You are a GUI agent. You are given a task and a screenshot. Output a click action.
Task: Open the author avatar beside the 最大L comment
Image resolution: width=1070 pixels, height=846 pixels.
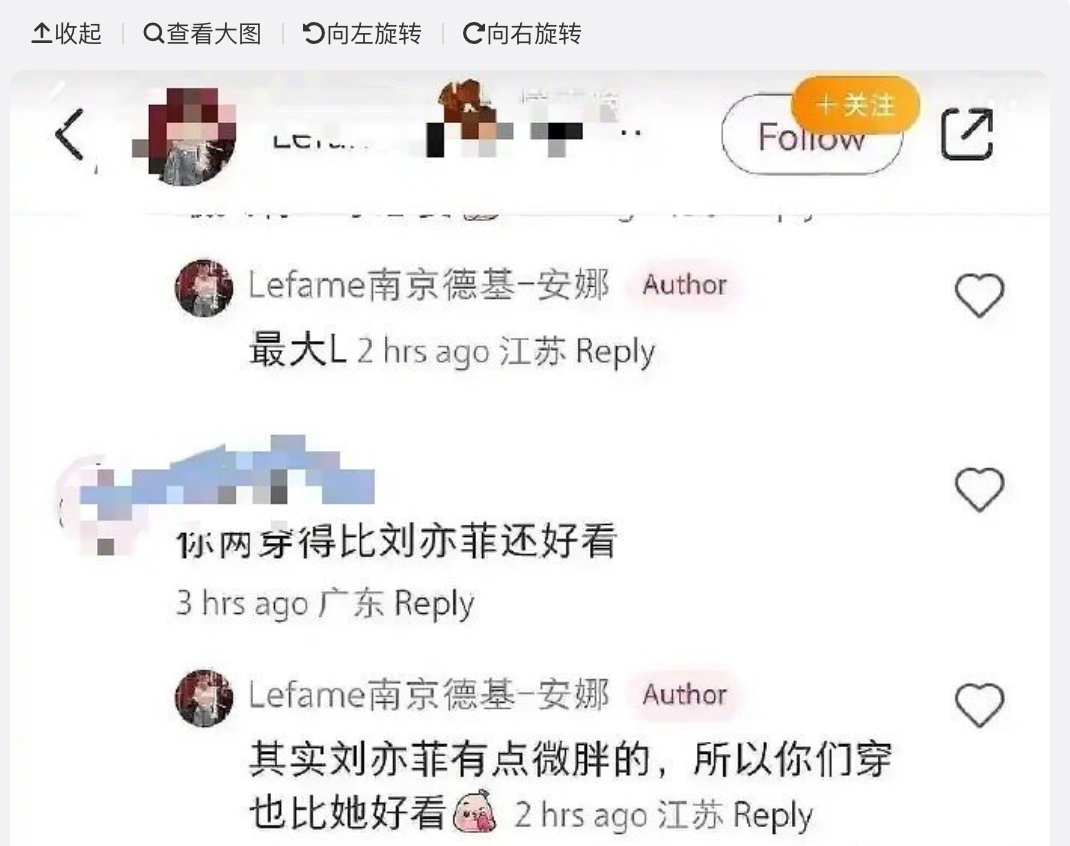203,288
